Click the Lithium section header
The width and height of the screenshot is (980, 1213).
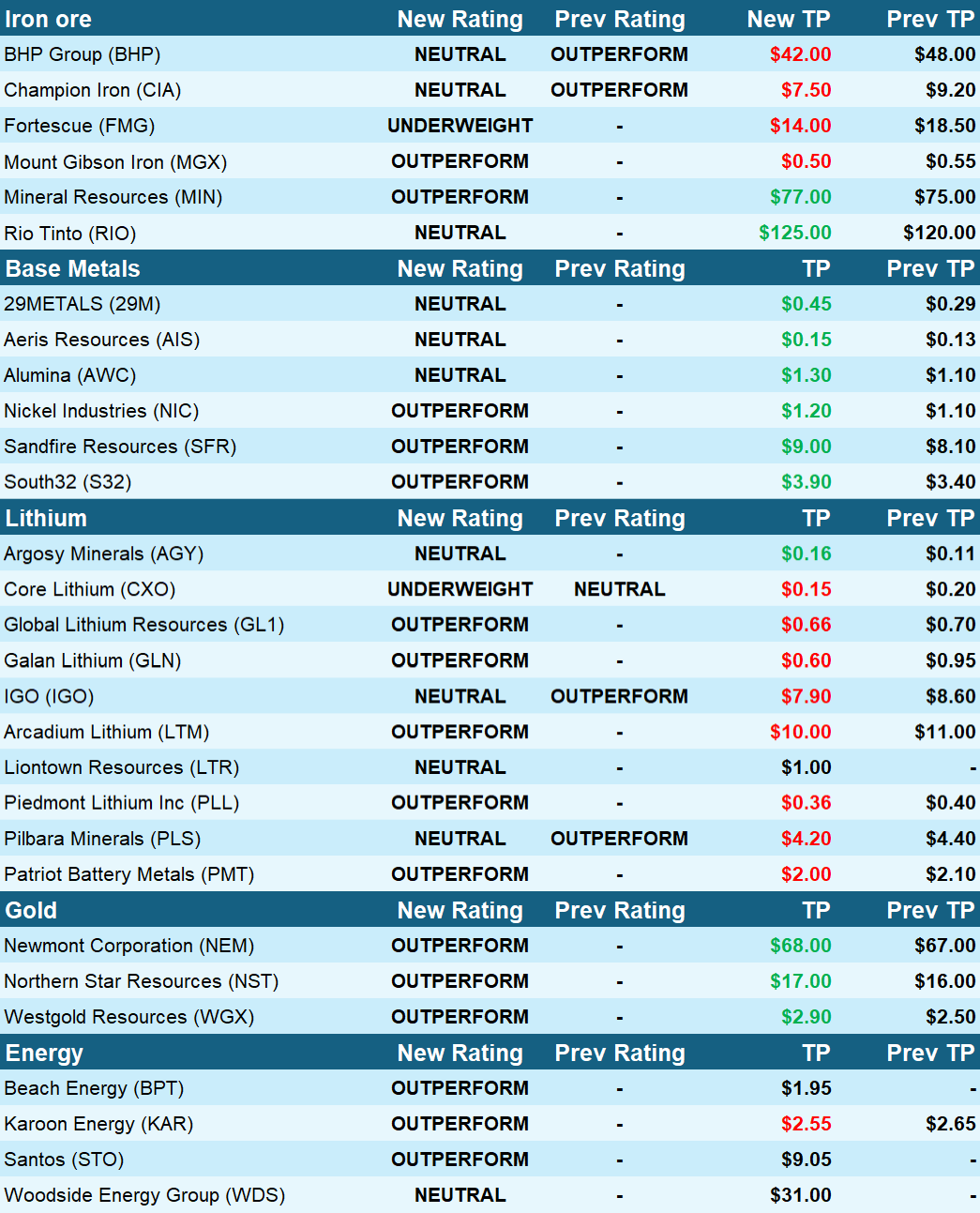[x=46, y=519]
